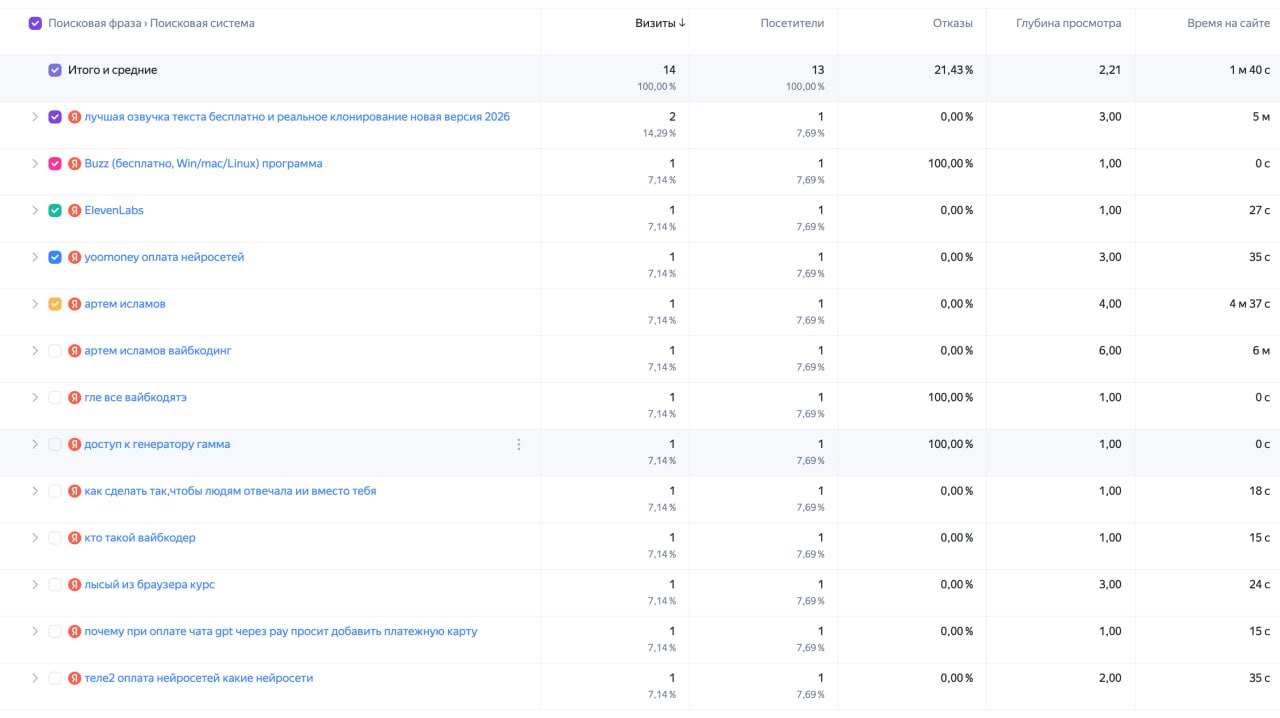Expand the 'почему при оплате чата gpt' row
Viewport: 1280px width, 718px height.
[35, 631]
